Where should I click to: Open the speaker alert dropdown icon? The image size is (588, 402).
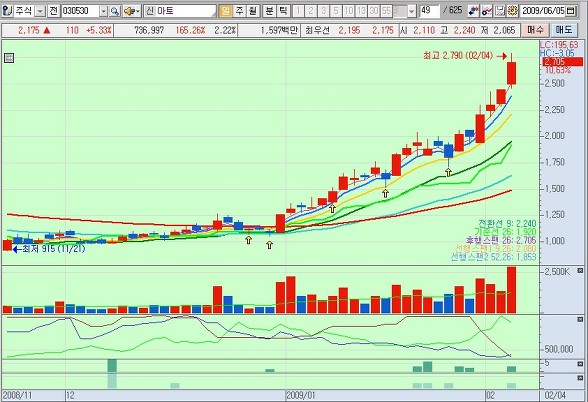coord(132,11)
